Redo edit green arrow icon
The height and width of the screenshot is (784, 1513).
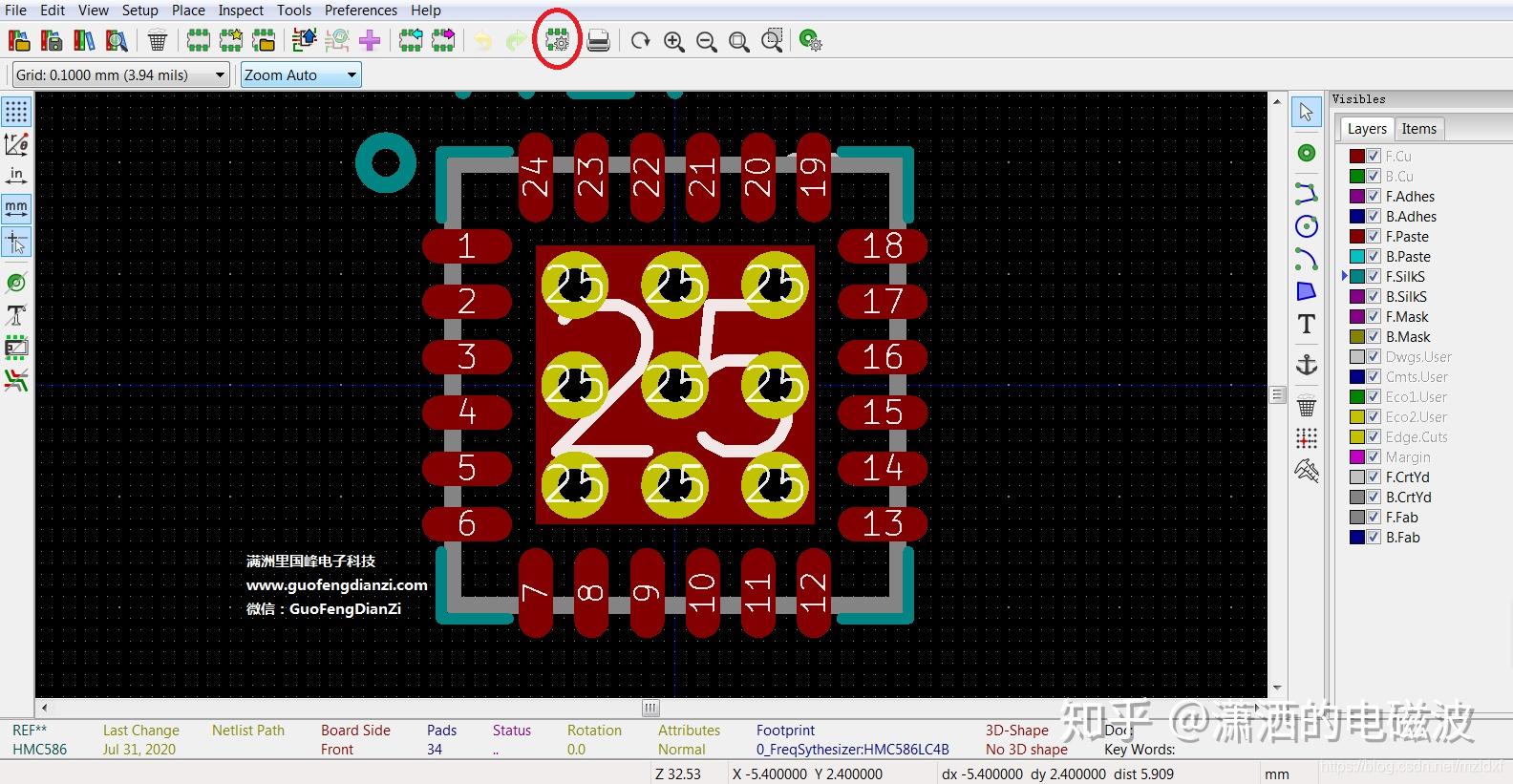click(516, 40)
